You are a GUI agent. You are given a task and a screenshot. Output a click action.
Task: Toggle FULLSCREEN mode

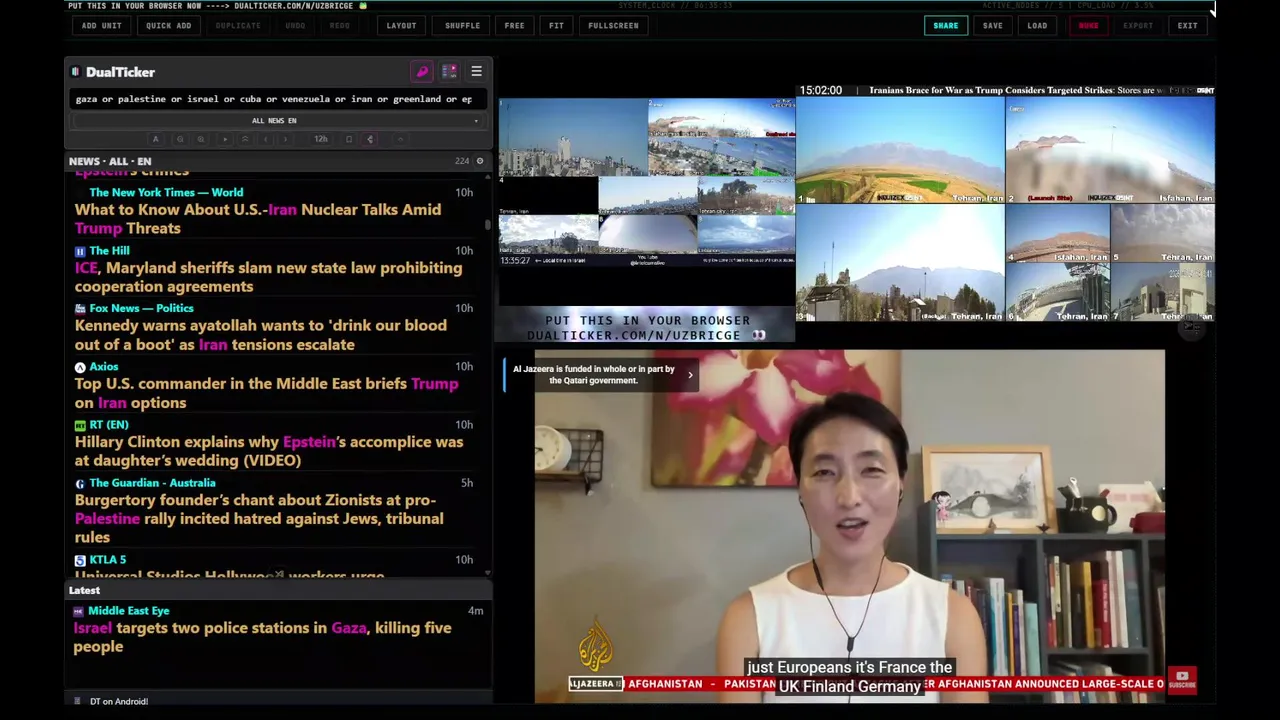[613, 25]
